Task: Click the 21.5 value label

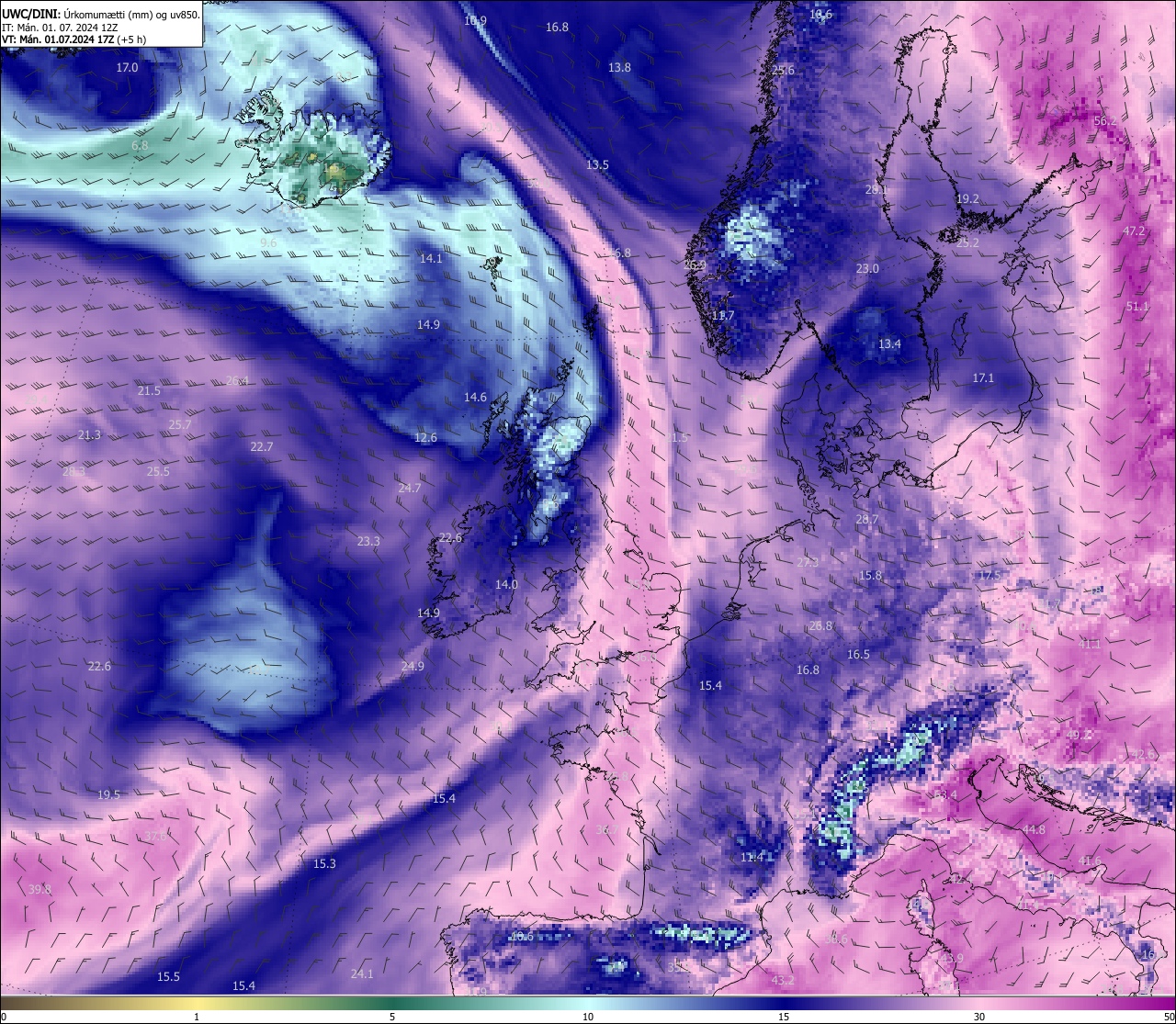Action: point(149,391)
